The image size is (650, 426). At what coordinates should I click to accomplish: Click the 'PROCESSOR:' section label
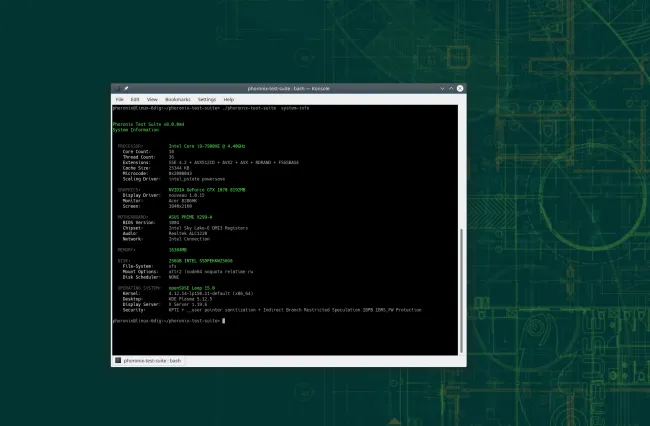(x=130, y=146)
